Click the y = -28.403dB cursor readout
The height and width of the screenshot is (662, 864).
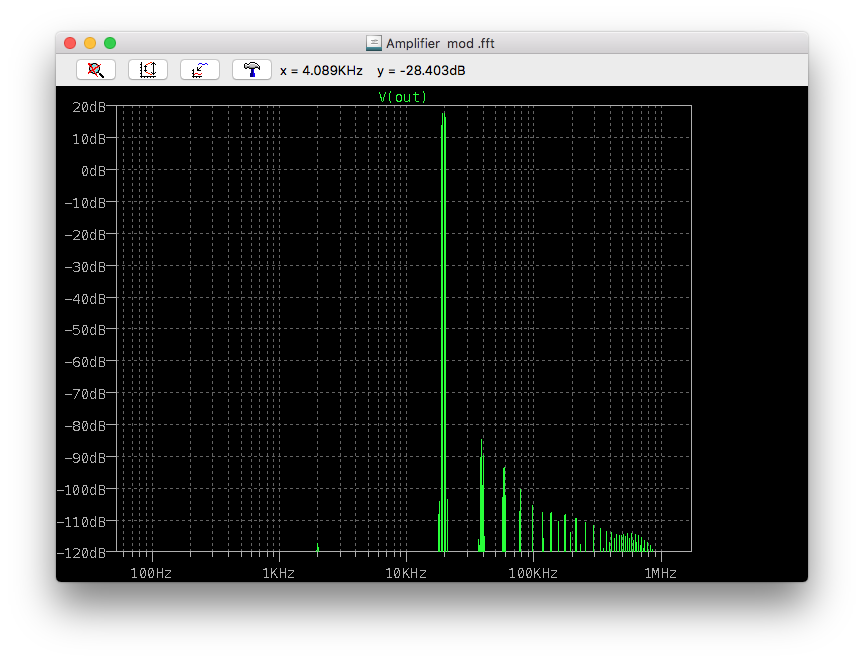[421, 71]
